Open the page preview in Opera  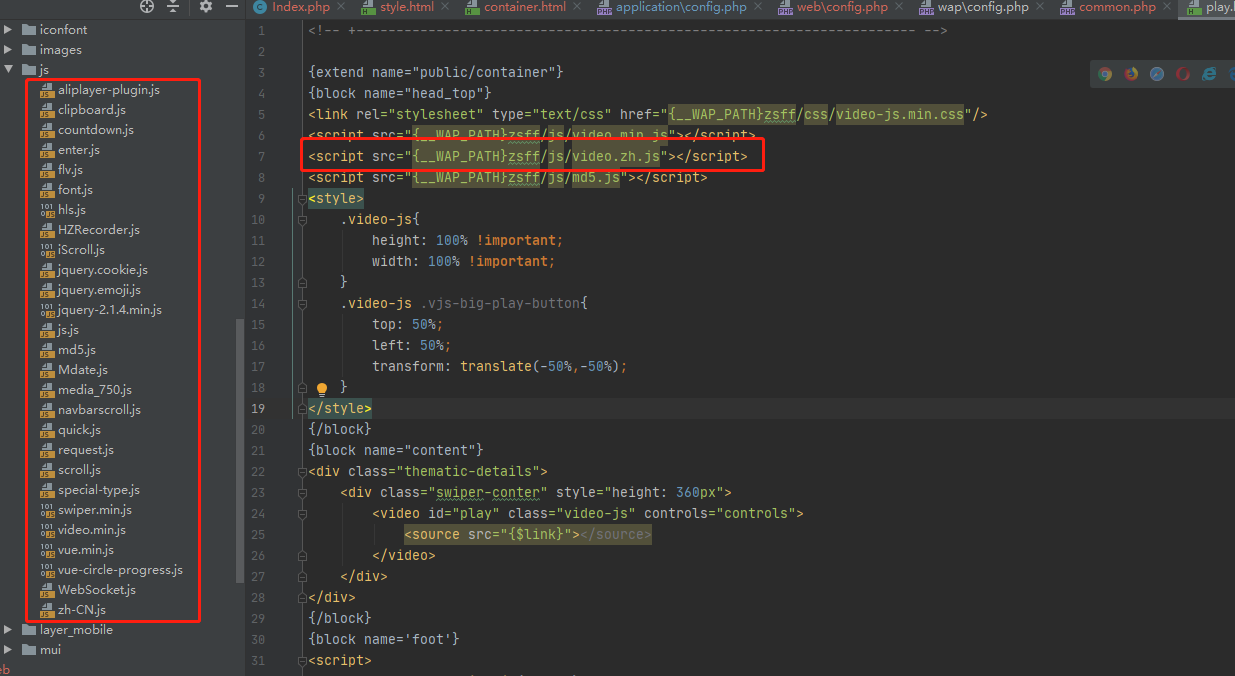(x=1183, y=73)
